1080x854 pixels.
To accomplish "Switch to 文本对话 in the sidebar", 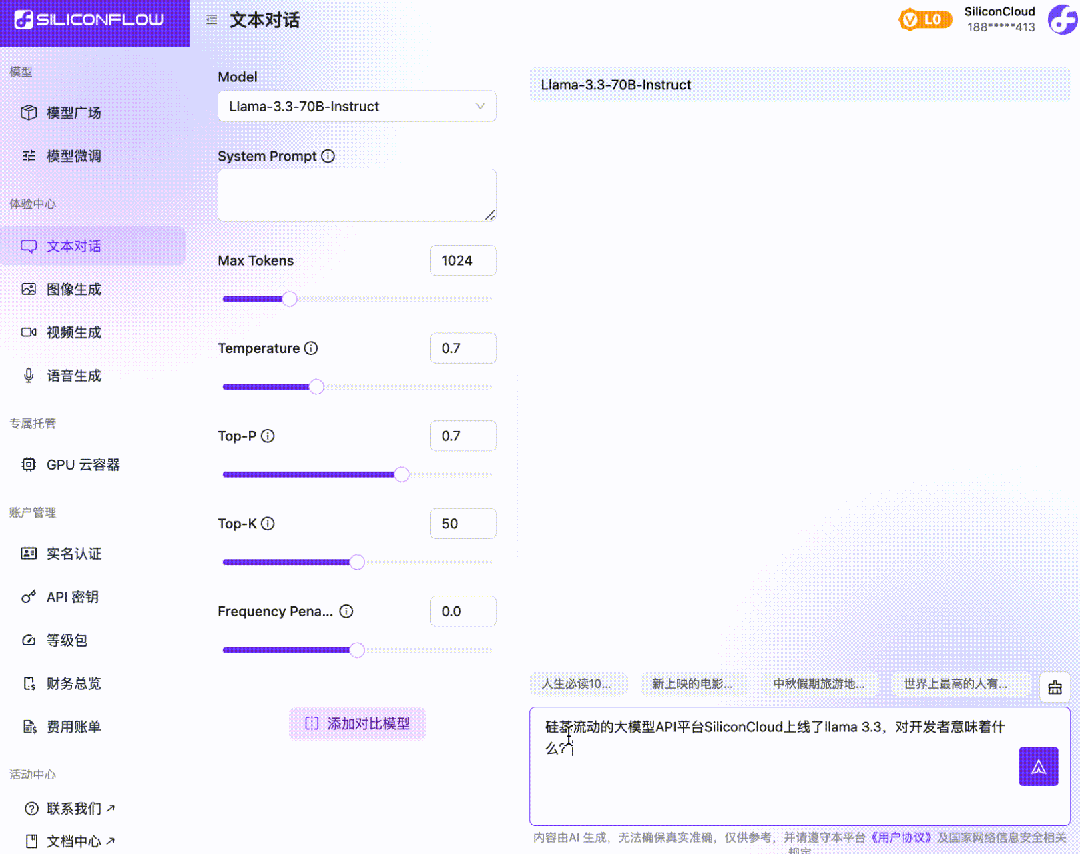I will [x=73, y=245].
